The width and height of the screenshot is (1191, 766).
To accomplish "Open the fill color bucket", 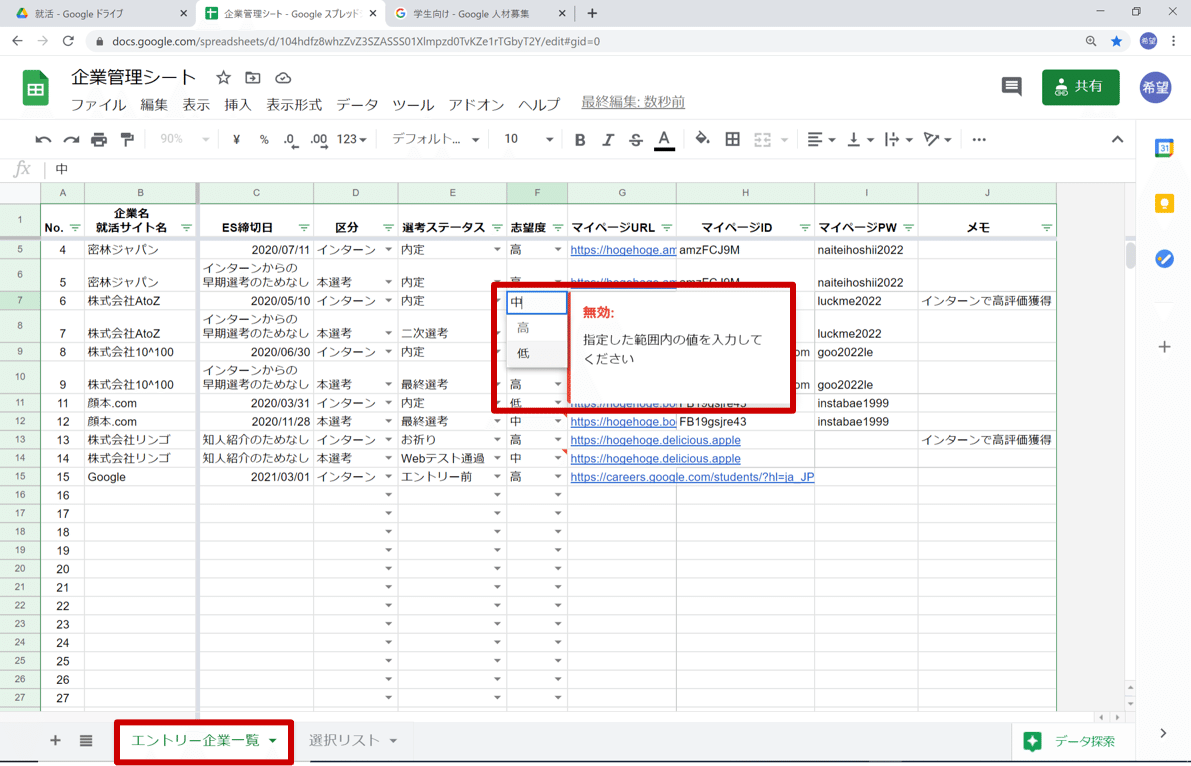I will pyautogui.click(x=703, y=139).
